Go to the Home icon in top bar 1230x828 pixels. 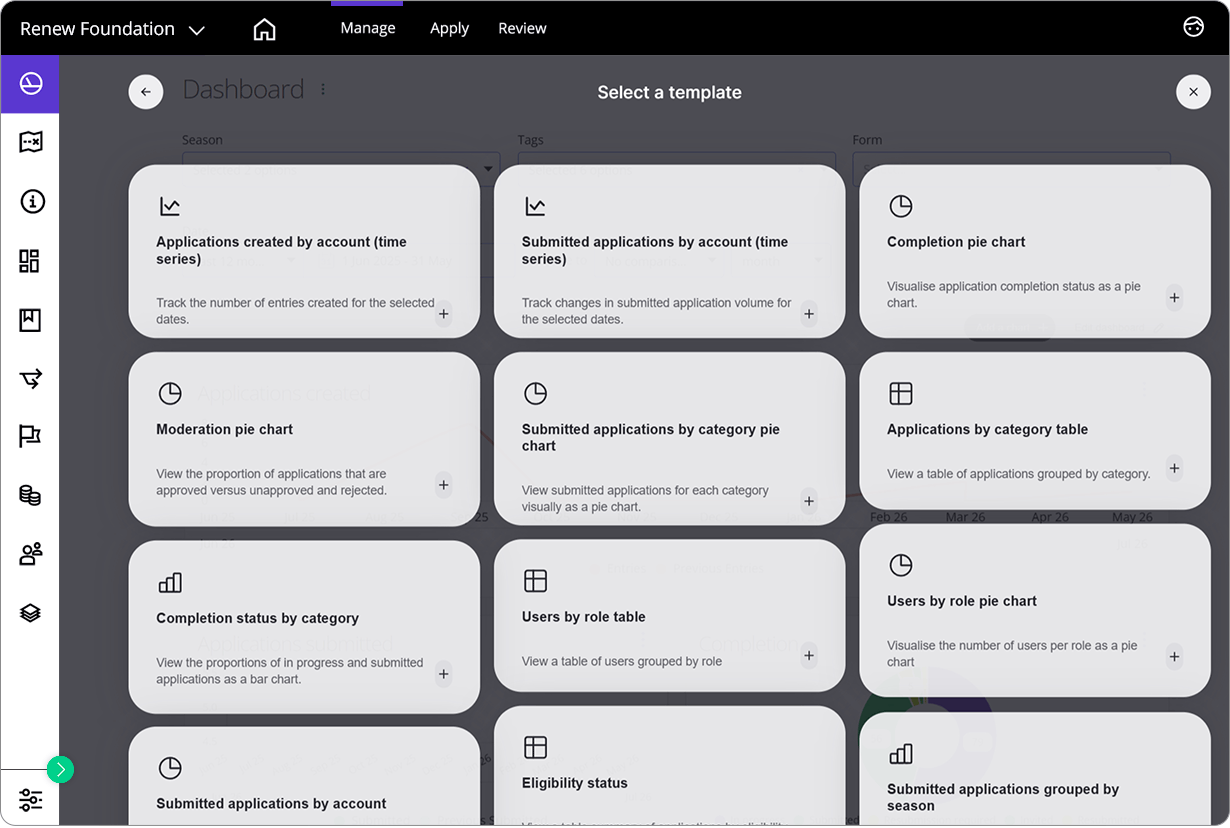[x=264, y=29]
